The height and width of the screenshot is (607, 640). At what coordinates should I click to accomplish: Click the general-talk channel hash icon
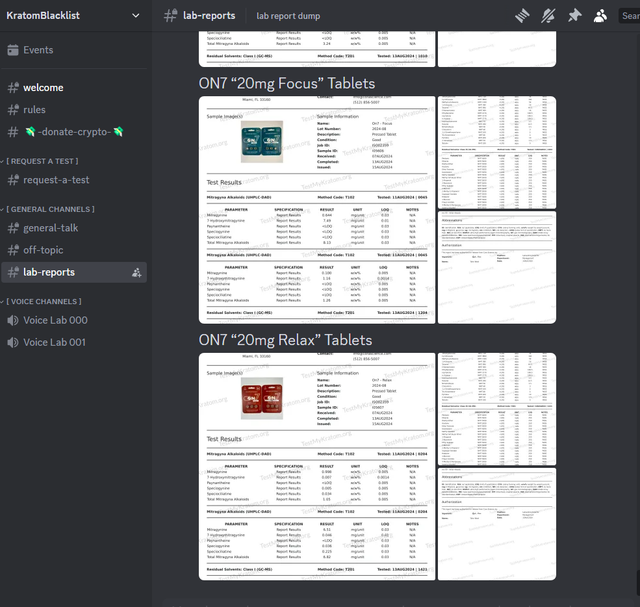(x=13, y=228)
